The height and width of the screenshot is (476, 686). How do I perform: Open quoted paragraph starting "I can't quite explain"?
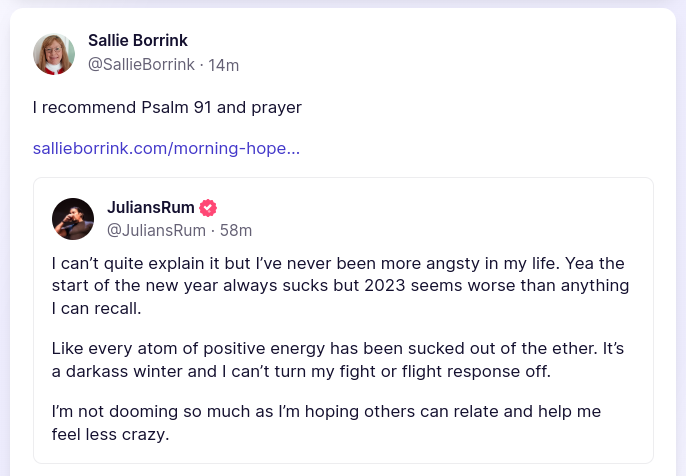(x=340, y=286)
